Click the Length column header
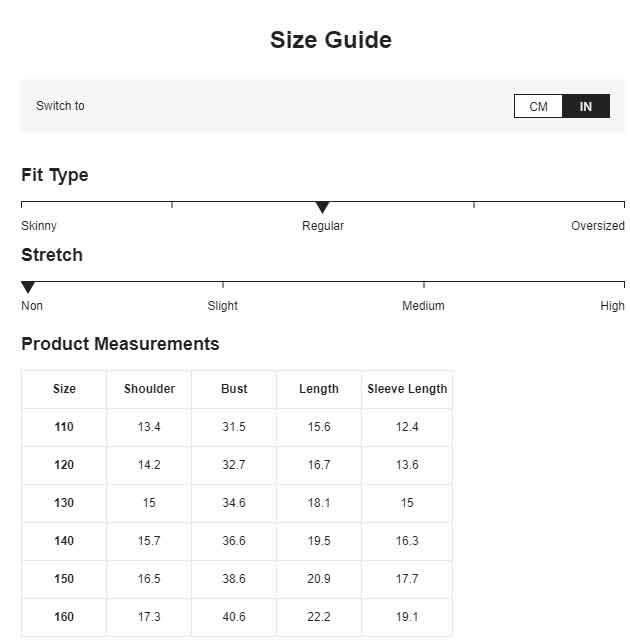Viewport: 630px width, 642px height. tap(319, 389)
